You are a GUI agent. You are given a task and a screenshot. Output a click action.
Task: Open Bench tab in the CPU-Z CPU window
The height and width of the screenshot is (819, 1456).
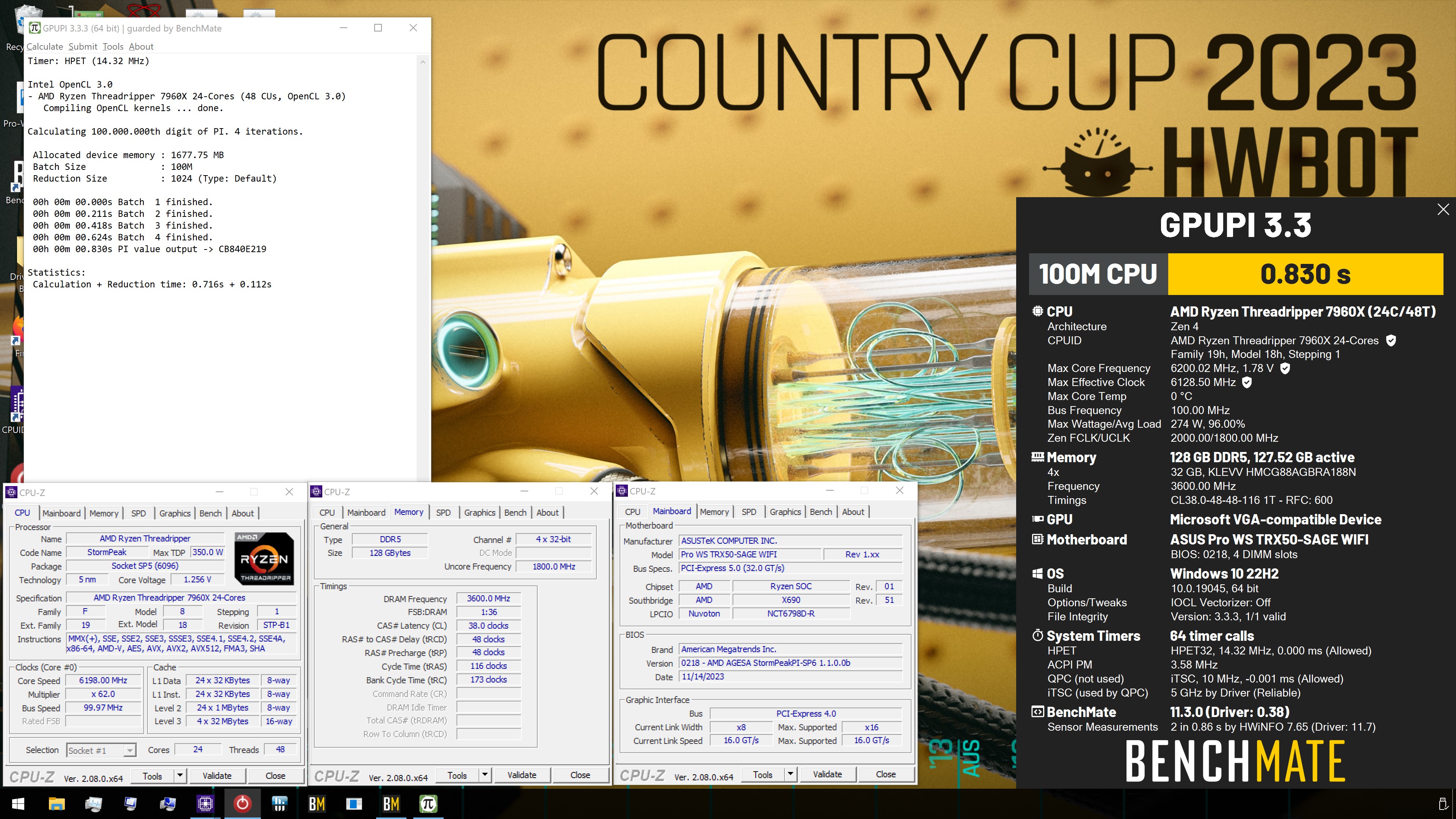(x=210, y=513)
